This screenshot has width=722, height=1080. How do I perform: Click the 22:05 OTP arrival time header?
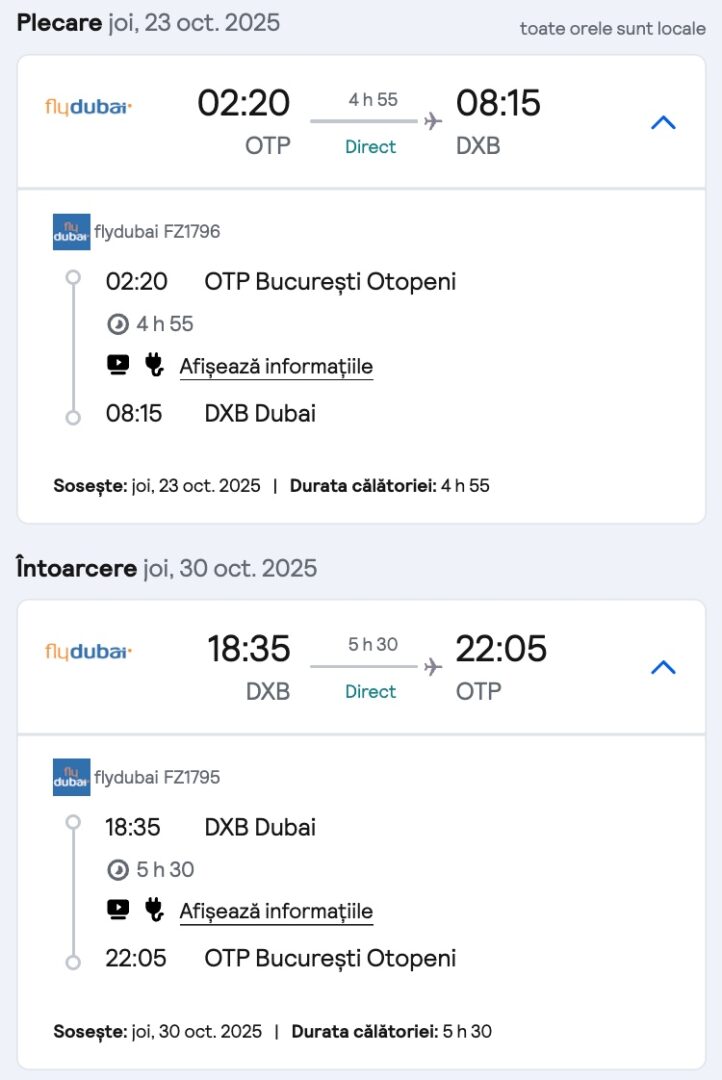[x=501, y=650]
